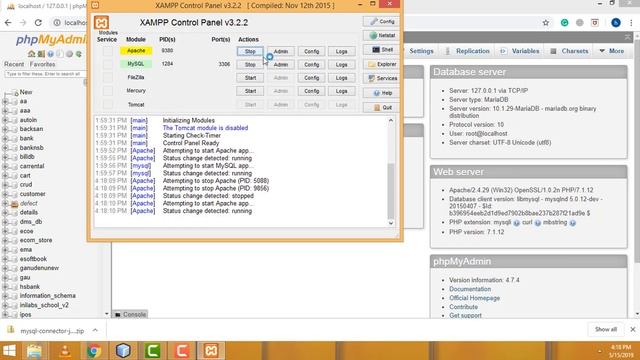The height and width of the screenshot is (360, 640).
Task: Open the VirtualBox cube icon on taskbar
Action: 123,351
